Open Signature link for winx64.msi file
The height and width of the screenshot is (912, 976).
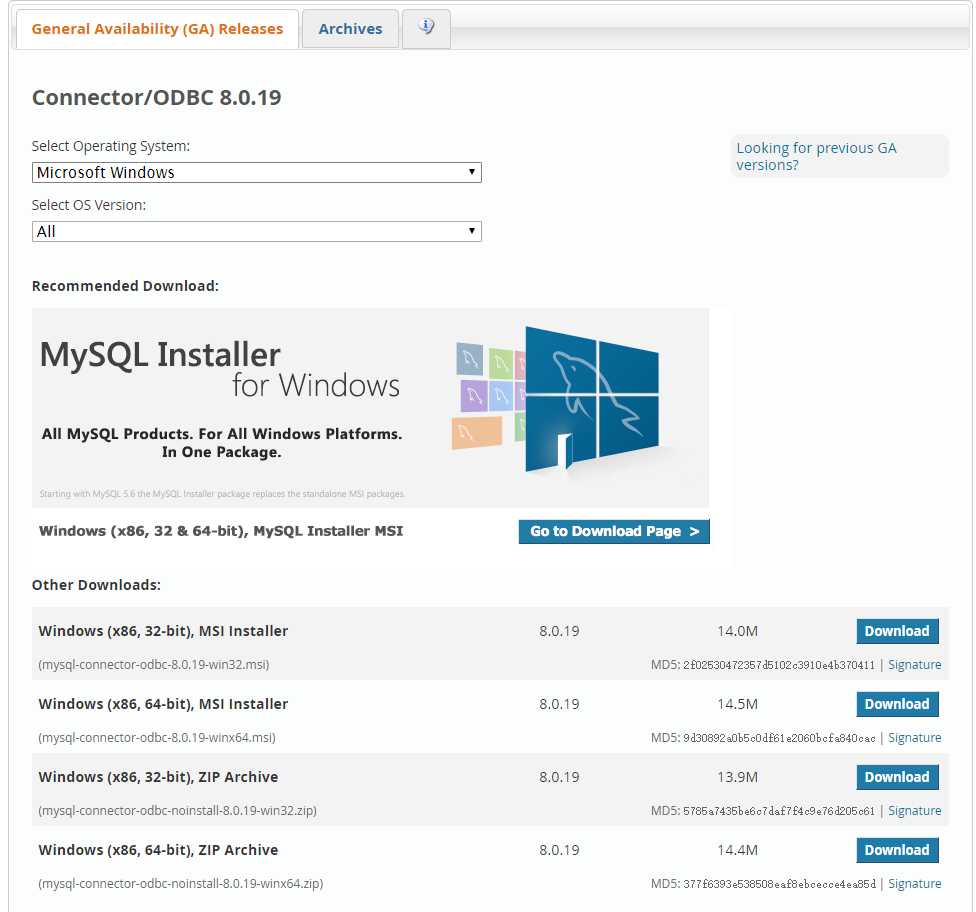click(914, 738)
